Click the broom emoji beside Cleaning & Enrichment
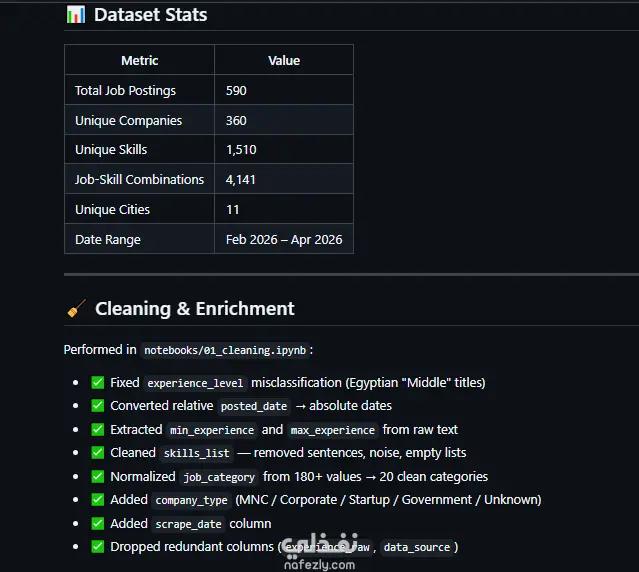The height and width of the screenshot is (572, 639). click(77, 308)
